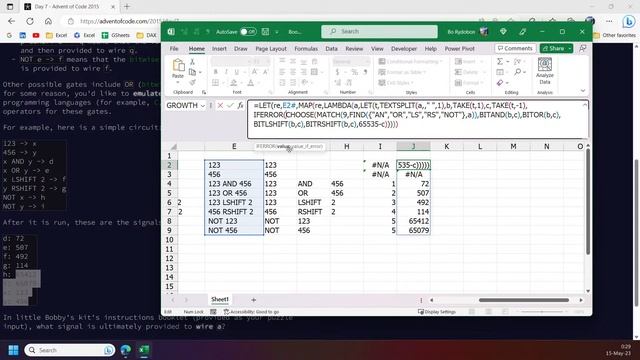The image size is (640, 360).
Task: Click the browser Refresh icon
Action: coord(30,21)
